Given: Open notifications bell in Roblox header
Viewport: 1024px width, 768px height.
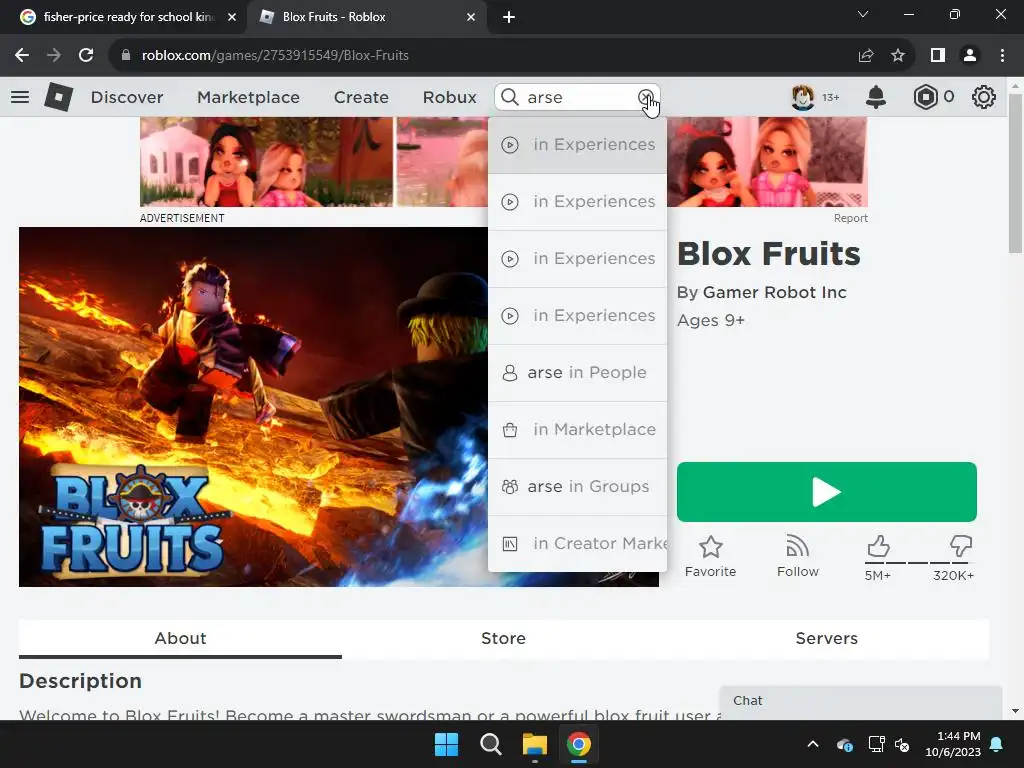Looking at the screenshot, I should (x=876, y=97).
